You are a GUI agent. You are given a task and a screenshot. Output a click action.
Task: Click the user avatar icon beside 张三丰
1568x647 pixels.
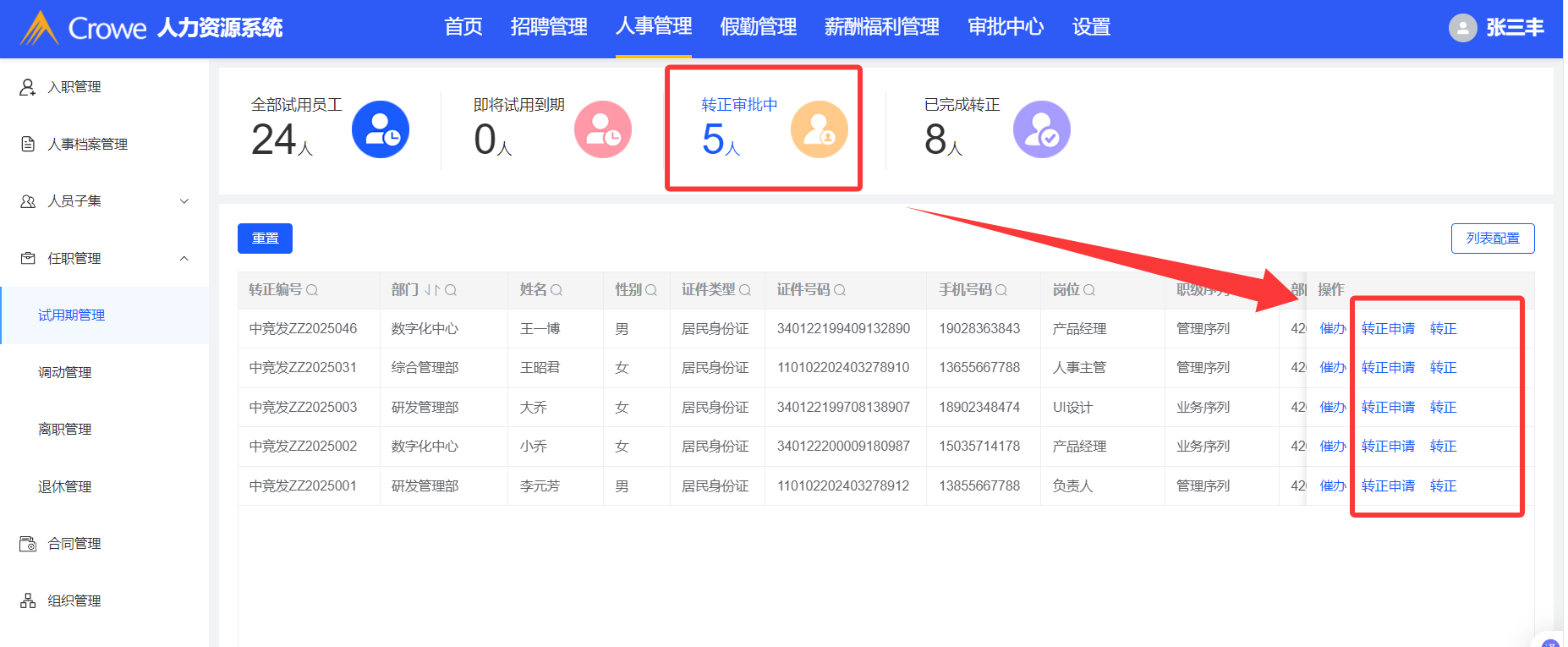click(x=1462, y=28)
